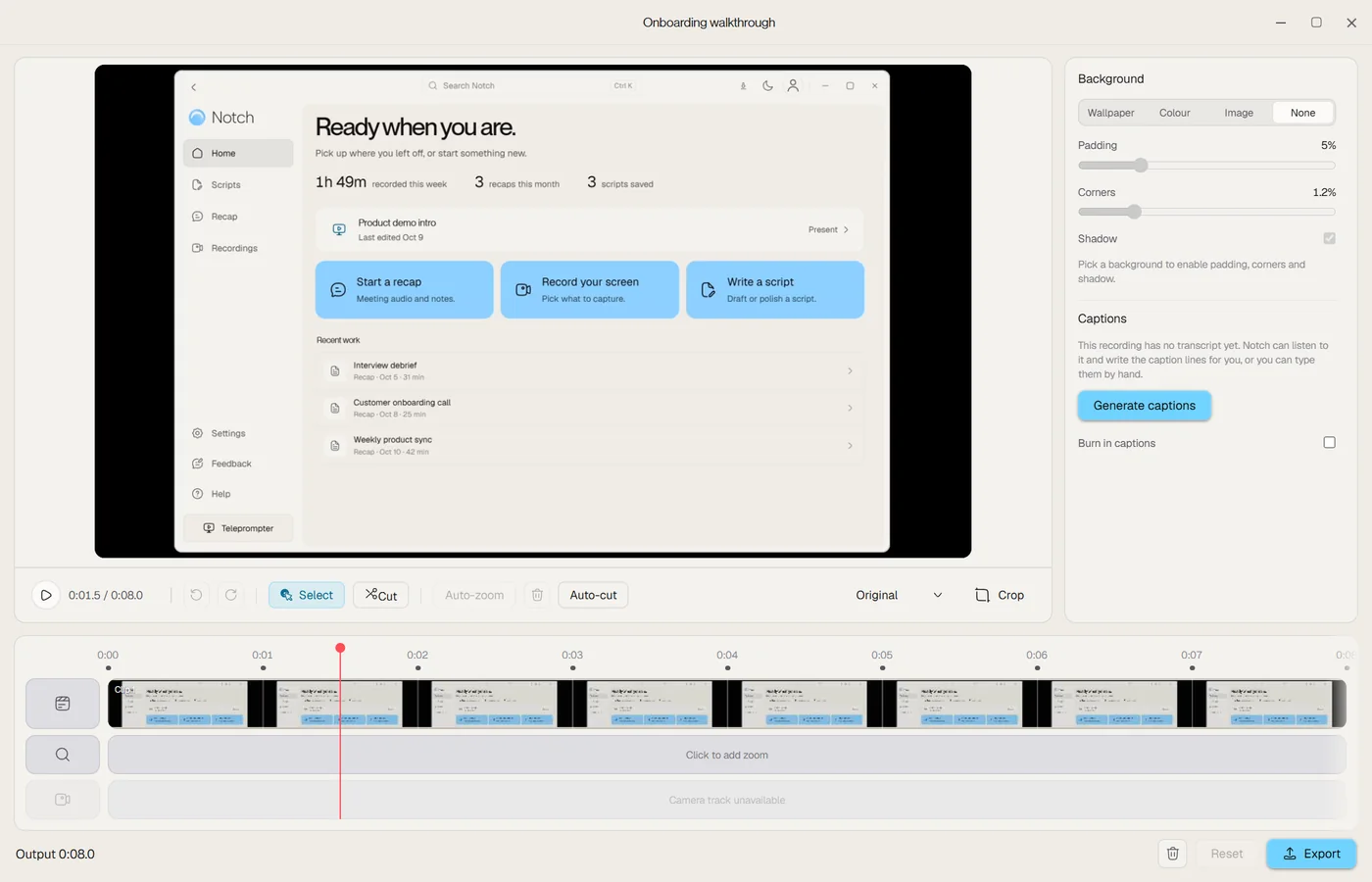
Task: Toggle the Shadow checkbox
Action: click(1329, 238)
